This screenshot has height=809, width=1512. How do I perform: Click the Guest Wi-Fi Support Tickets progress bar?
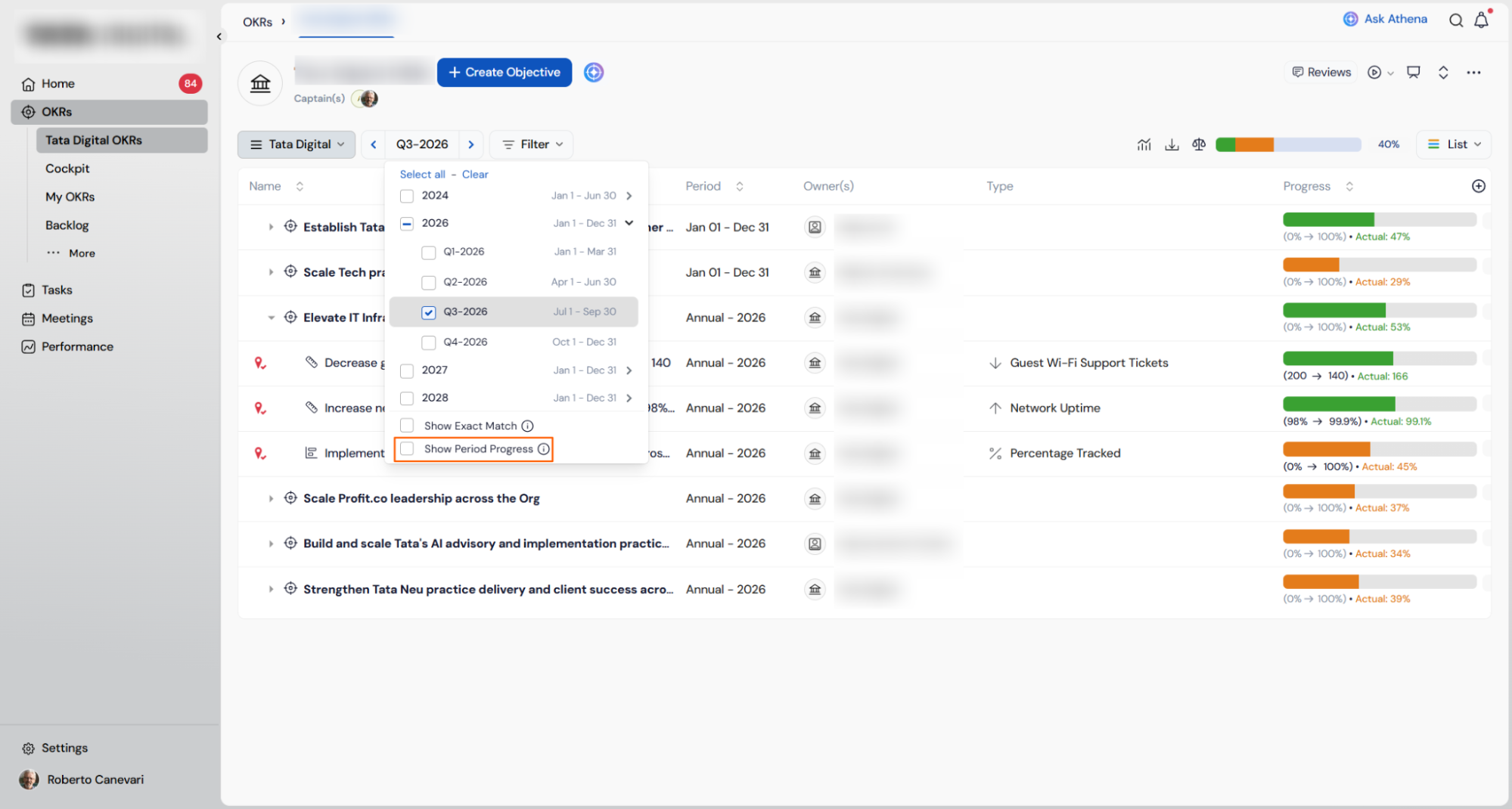pyautogui.click(x=1380, y=358)
